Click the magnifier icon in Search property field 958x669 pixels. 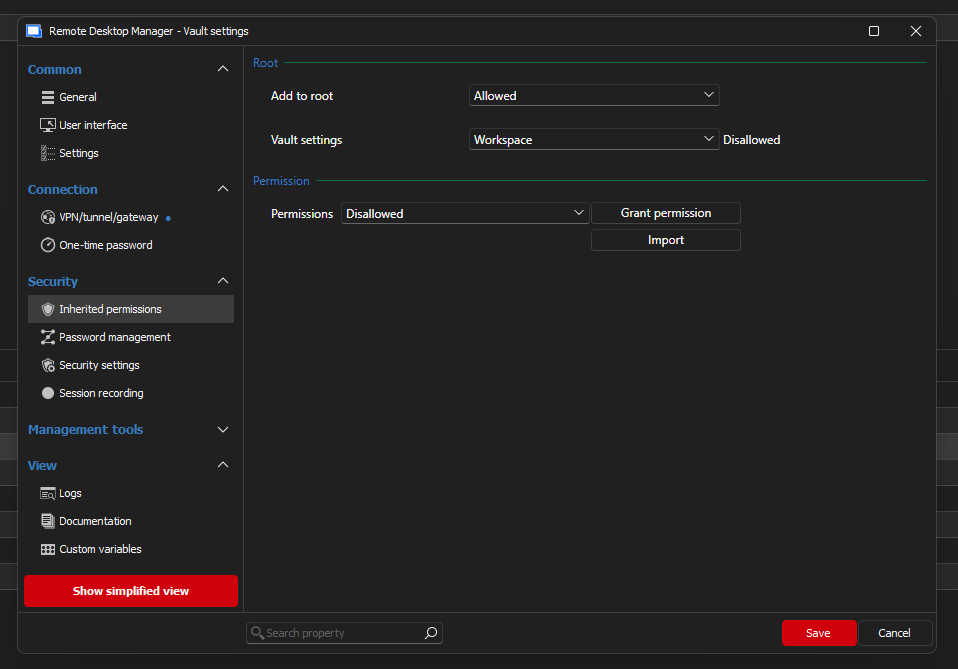click(257, 633)
